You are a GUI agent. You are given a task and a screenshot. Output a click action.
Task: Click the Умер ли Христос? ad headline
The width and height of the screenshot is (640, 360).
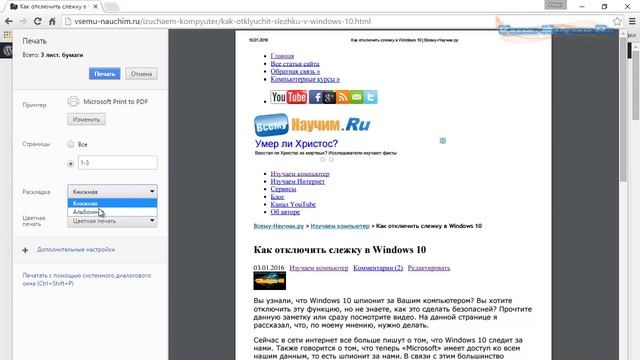(x=296, y=144)
